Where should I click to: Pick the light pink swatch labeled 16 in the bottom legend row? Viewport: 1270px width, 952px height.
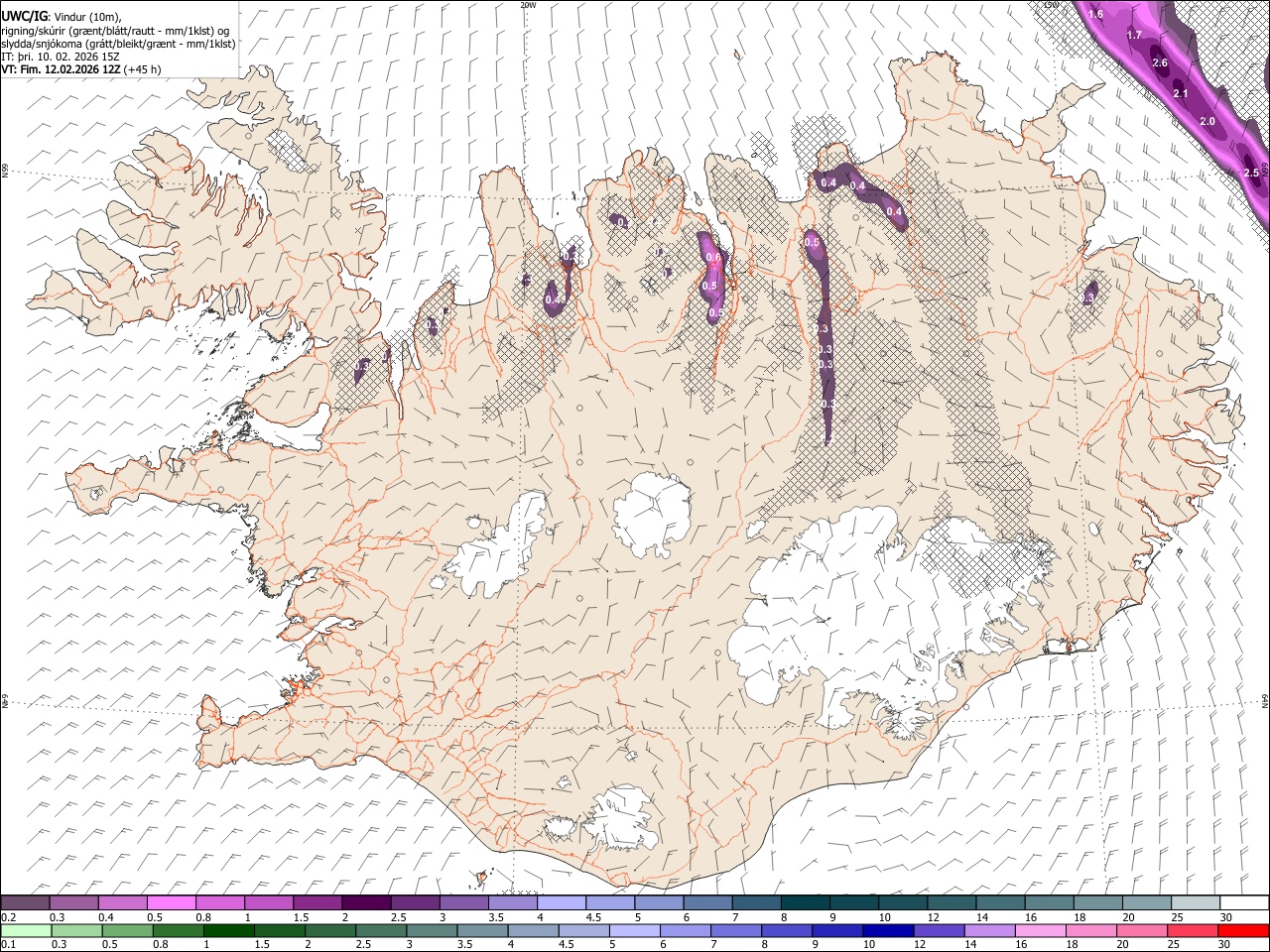(1039, 930)
